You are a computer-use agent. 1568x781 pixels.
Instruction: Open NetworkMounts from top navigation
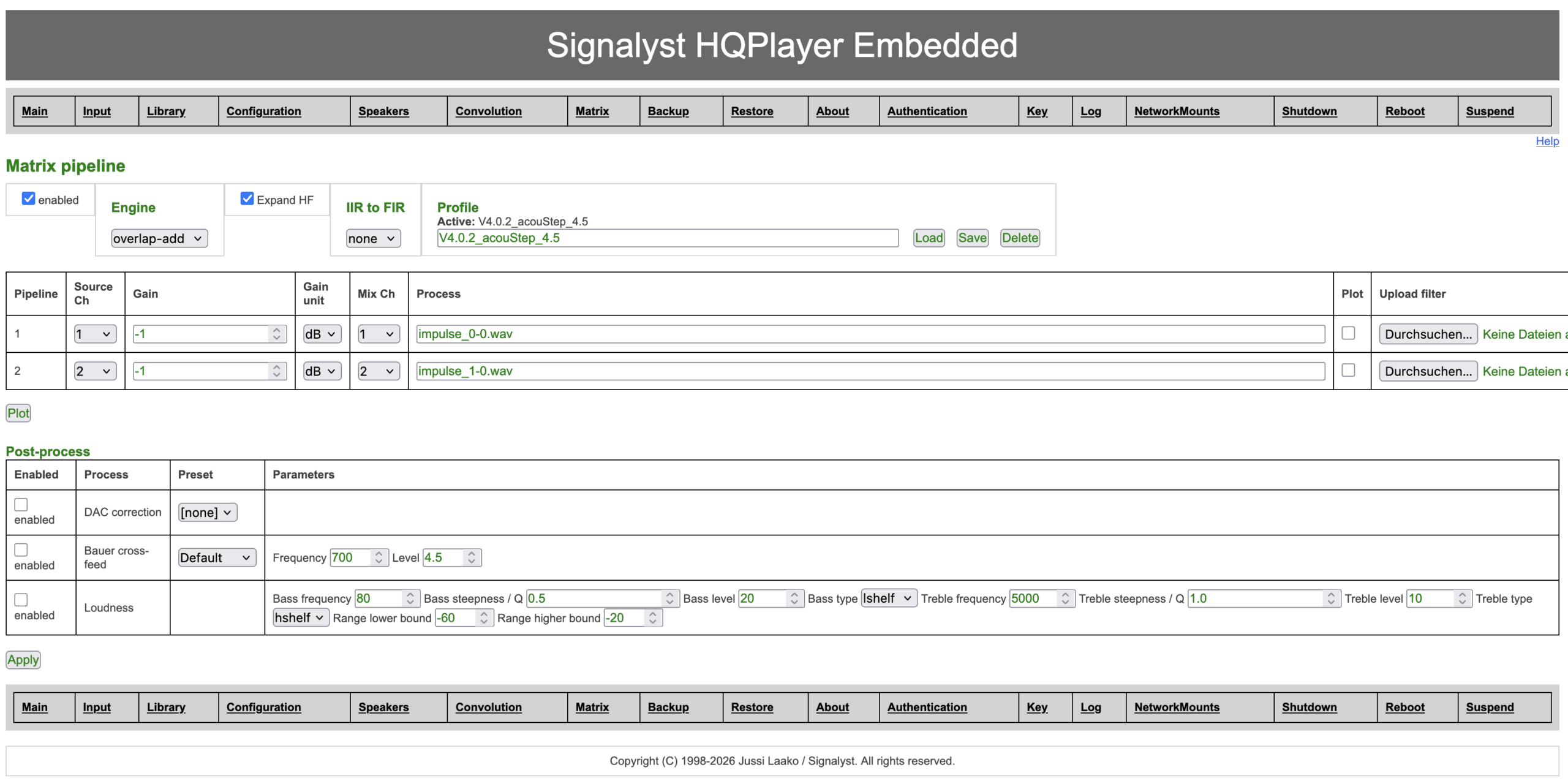point(1177,111)
